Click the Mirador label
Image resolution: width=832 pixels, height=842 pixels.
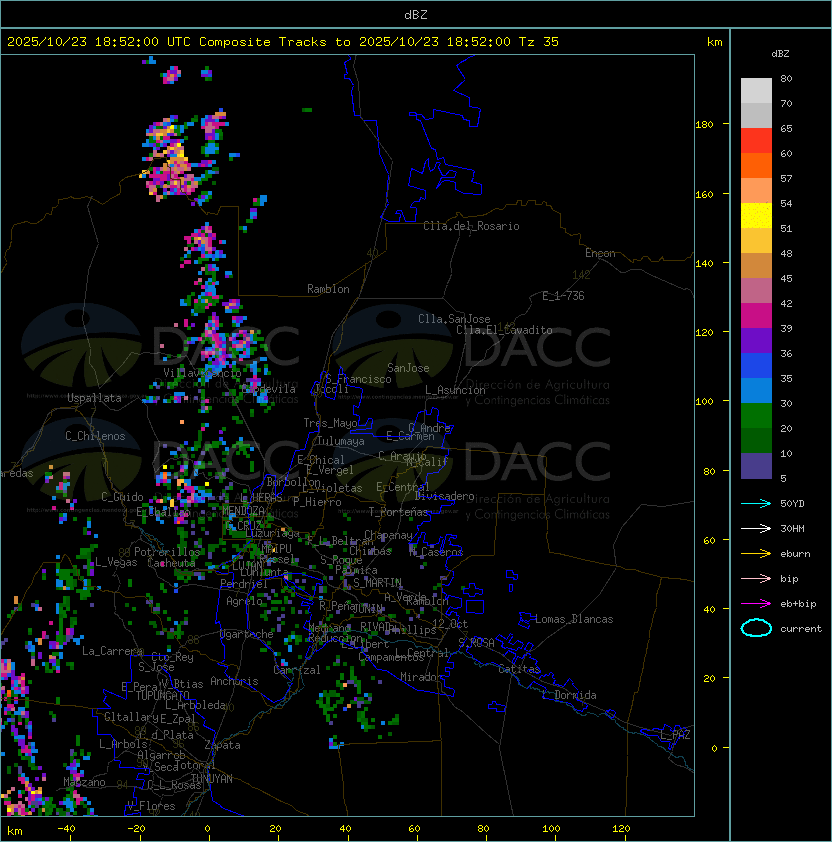click(422, 677)
